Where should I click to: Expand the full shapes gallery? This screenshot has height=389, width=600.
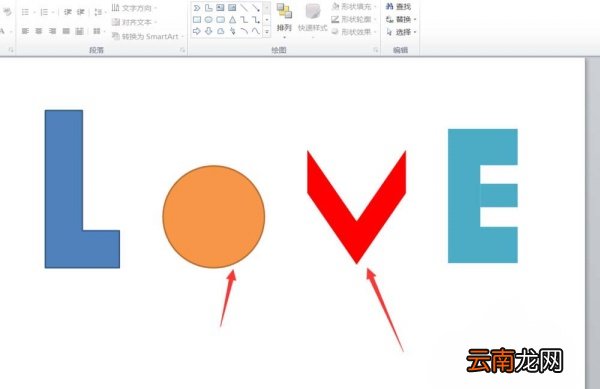(x=267, y=32)
